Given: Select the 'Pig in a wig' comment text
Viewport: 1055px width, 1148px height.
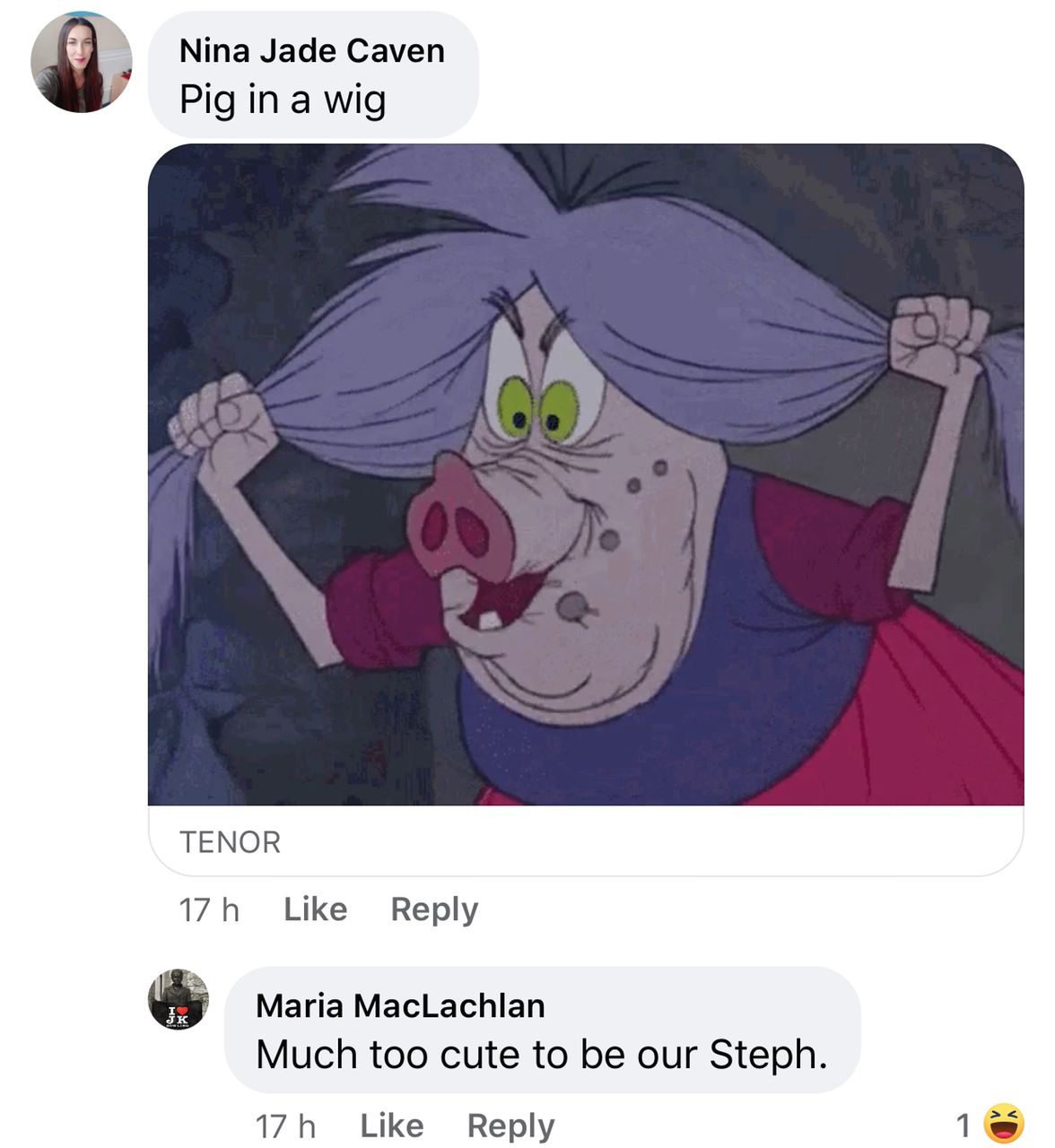Looking at the screenshot, I should (283, 100).
